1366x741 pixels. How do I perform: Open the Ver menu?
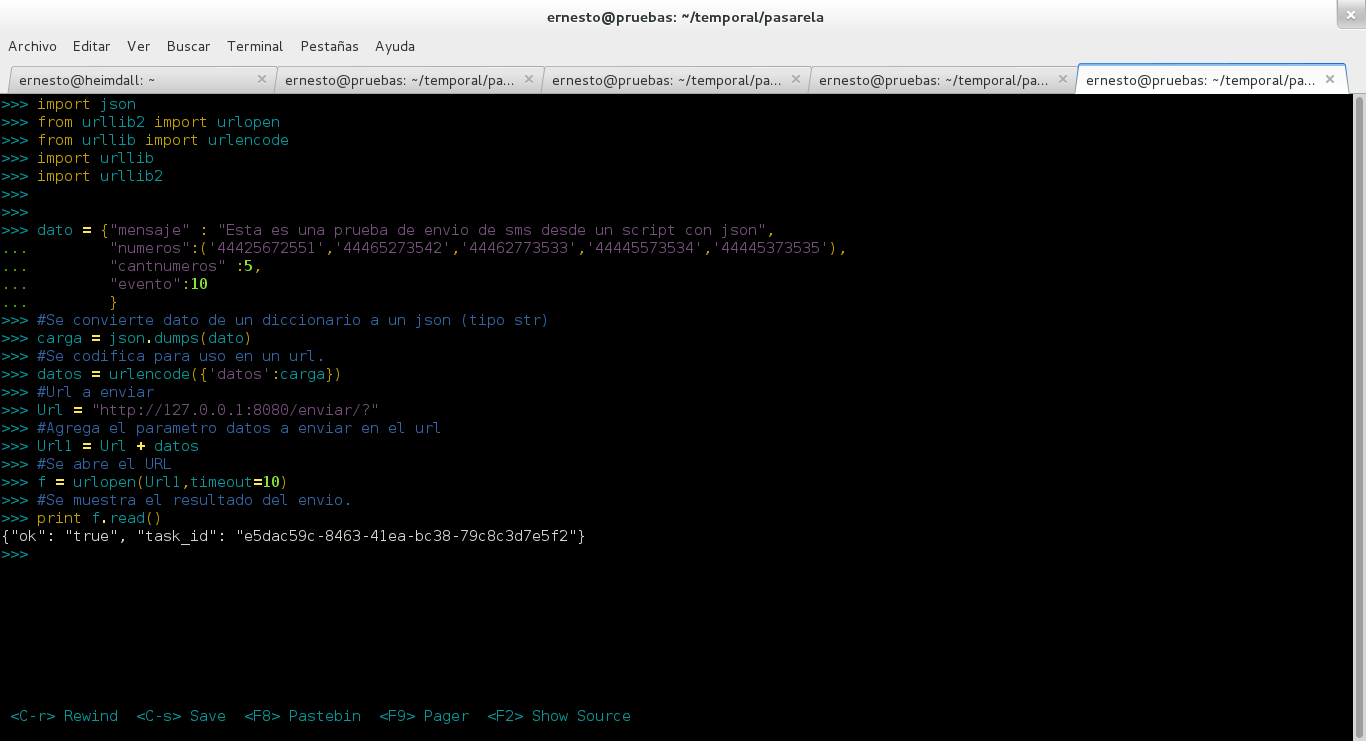click(138, 46)
